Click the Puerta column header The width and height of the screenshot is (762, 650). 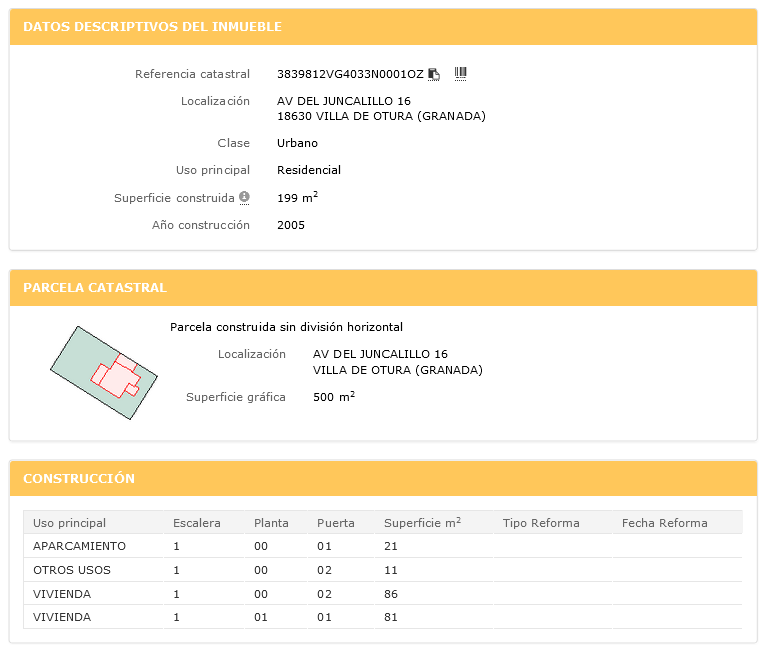(336, 523)
